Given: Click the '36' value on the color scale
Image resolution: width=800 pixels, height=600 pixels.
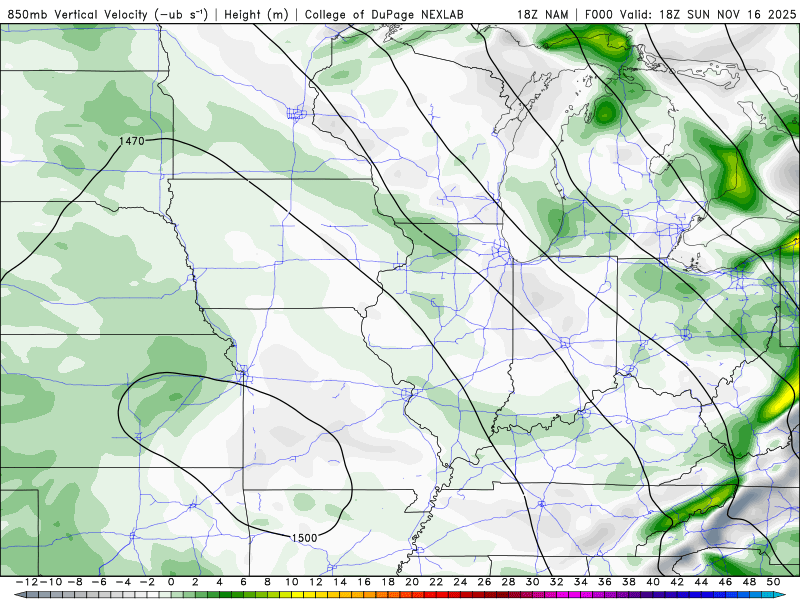Looking at the screenshot, I should (605, 582).
